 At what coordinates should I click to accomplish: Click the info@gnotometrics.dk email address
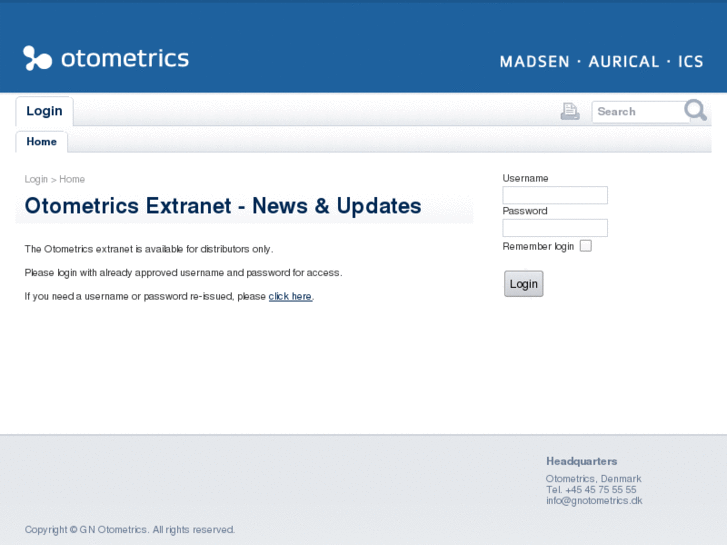[594, 500]
